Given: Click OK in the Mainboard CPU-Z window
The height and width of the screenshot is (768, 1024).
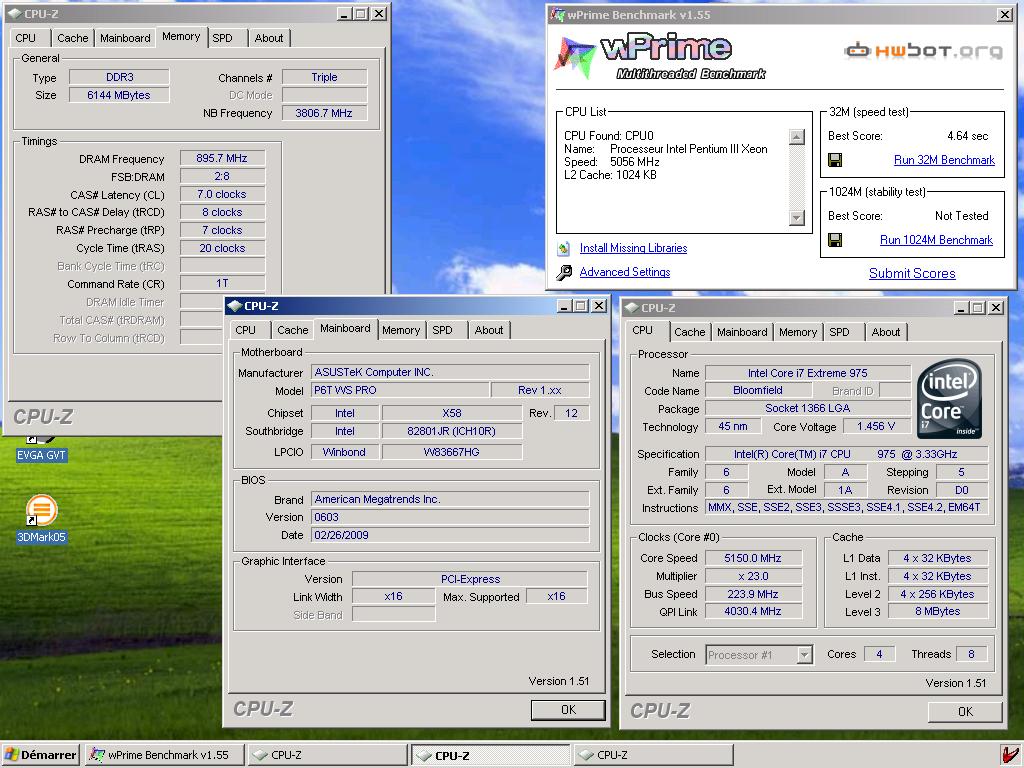Looking at the screenshot, I should pyautogui.click(x=568, y=710).
